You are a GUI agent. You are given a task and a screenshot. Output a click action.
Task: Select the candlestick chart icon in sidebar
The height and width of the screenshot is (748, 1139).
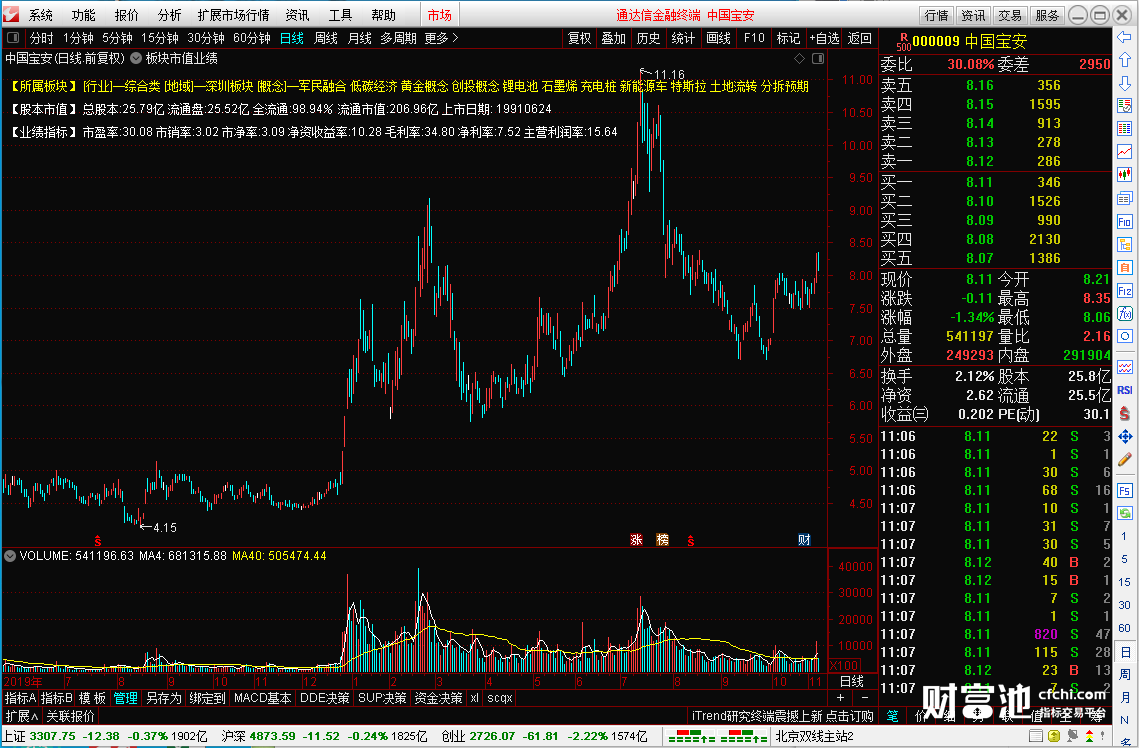pyautogui.click(x=1124, y=174)
